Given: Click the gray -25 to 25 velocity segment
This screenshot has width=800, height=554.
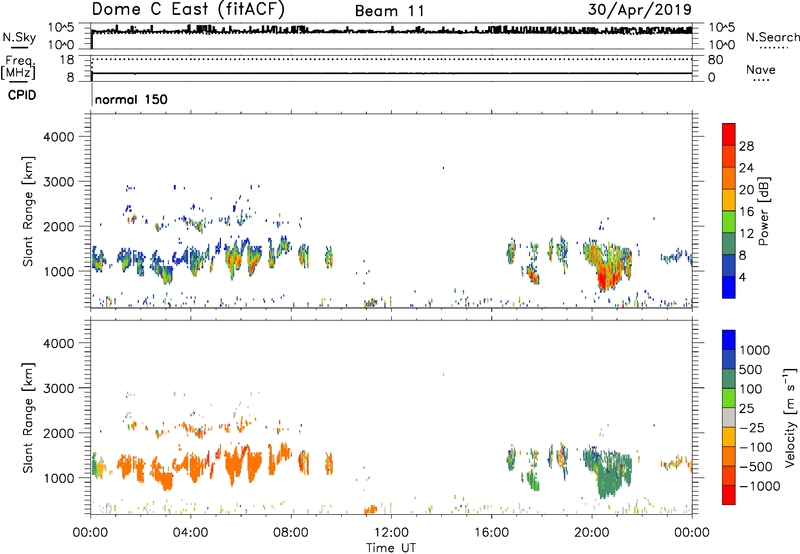Looking at the screenshot, I should (729, 417).
